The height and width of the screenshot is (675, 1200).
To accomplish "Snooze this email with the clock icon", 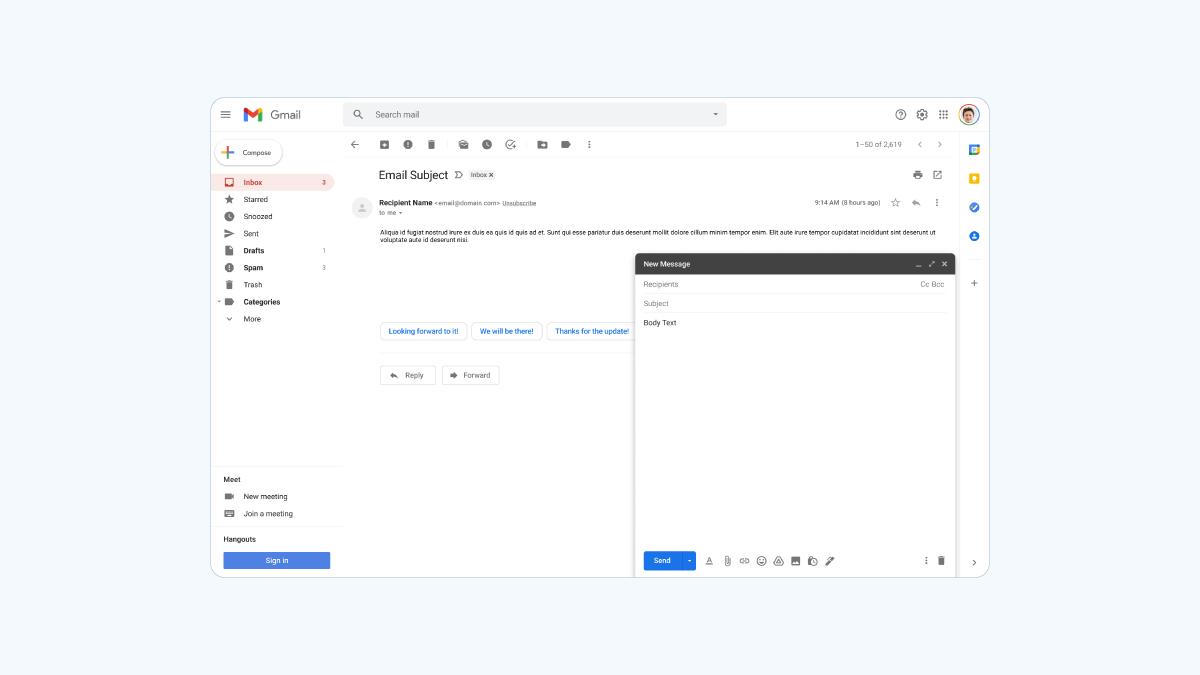I will pyautogui.click(x=487, y=145).
